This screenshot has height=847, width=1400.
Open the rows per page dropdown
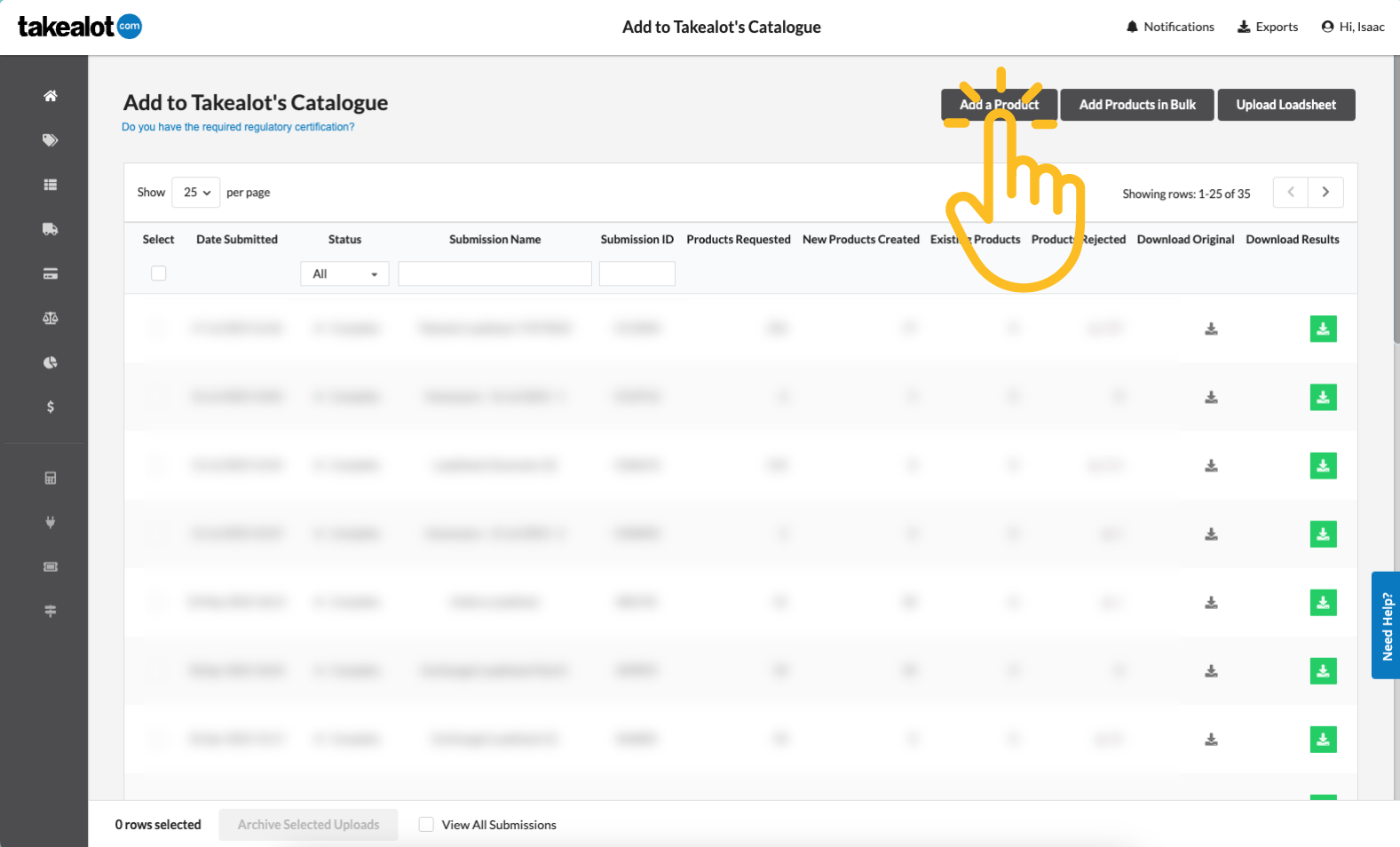tap(196, 193)
